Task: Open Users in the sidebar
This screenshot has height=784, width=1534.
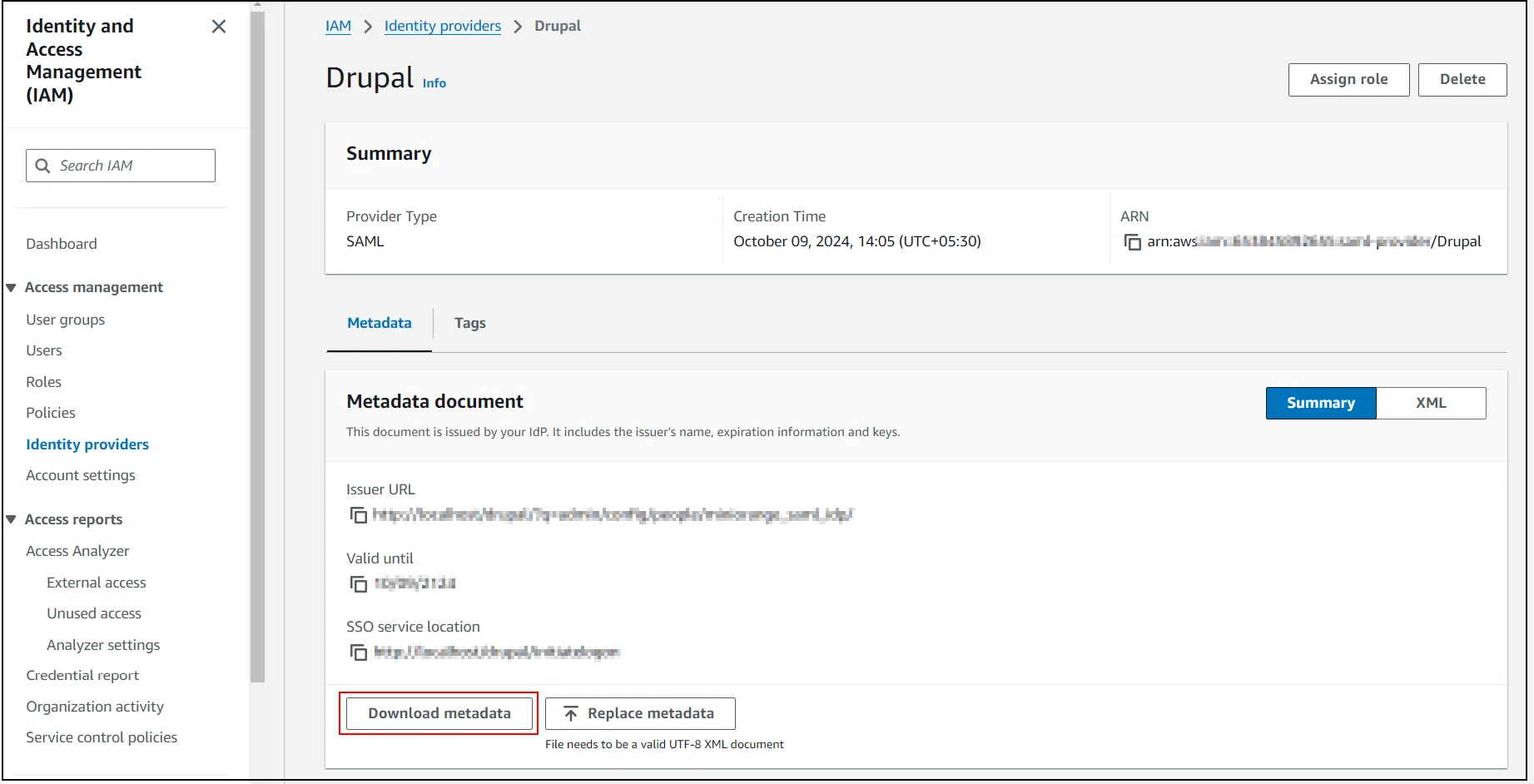Action: pyautogui.click(x=44, y=350)
